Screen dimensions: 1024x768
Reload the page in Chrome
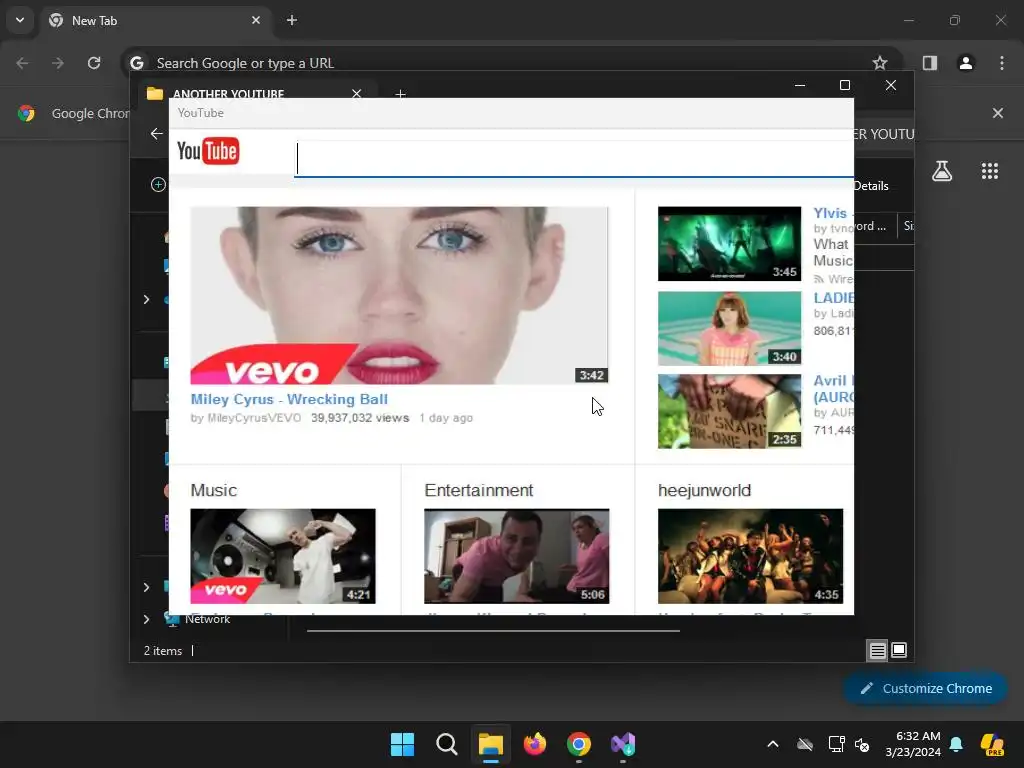[94, 63]
